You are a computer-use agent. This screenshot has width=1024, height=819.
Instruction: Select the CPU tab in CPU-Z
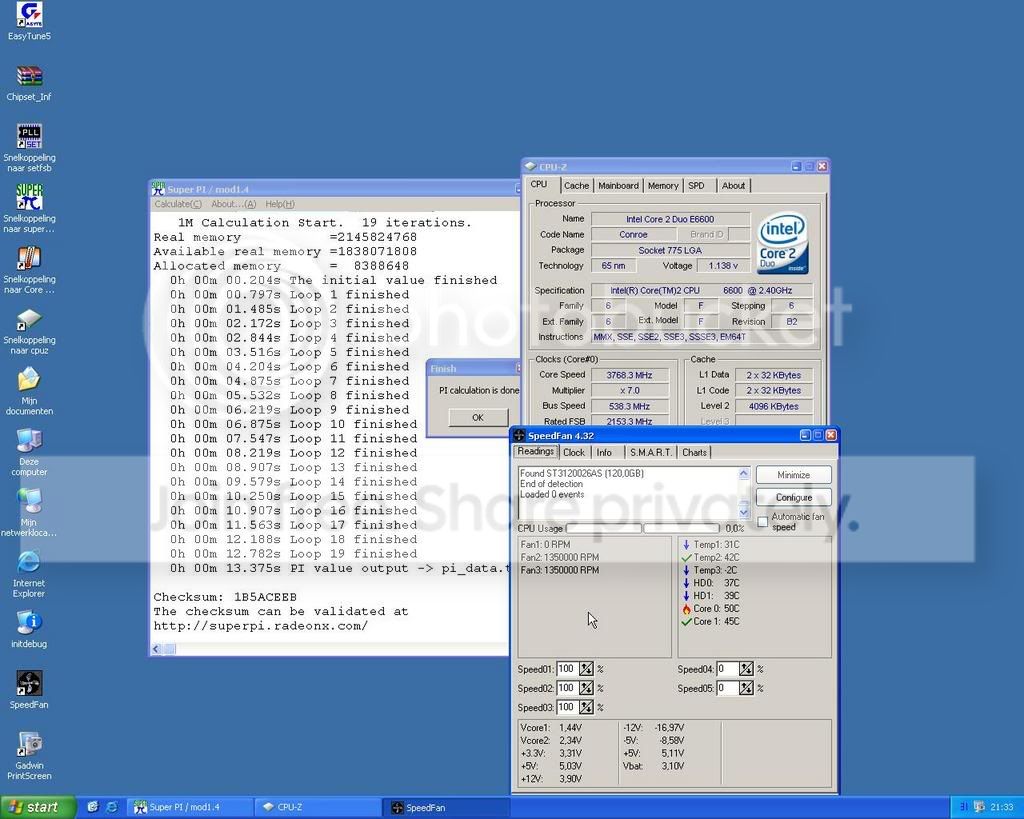539,184
